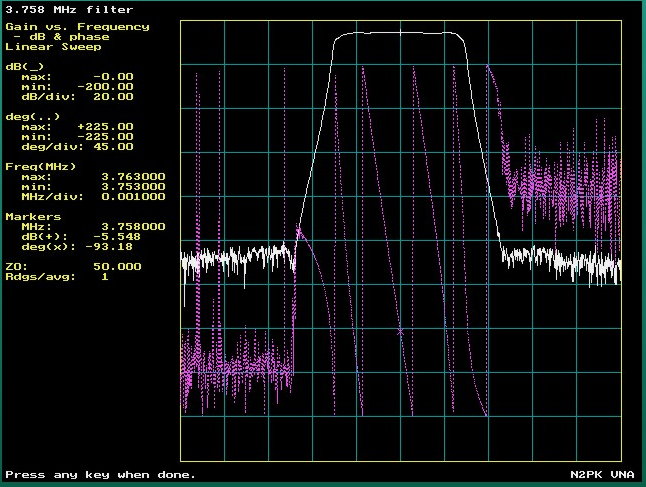Click the MHz/div value 0.001000

pyautogui.click(x=133, y=196)
